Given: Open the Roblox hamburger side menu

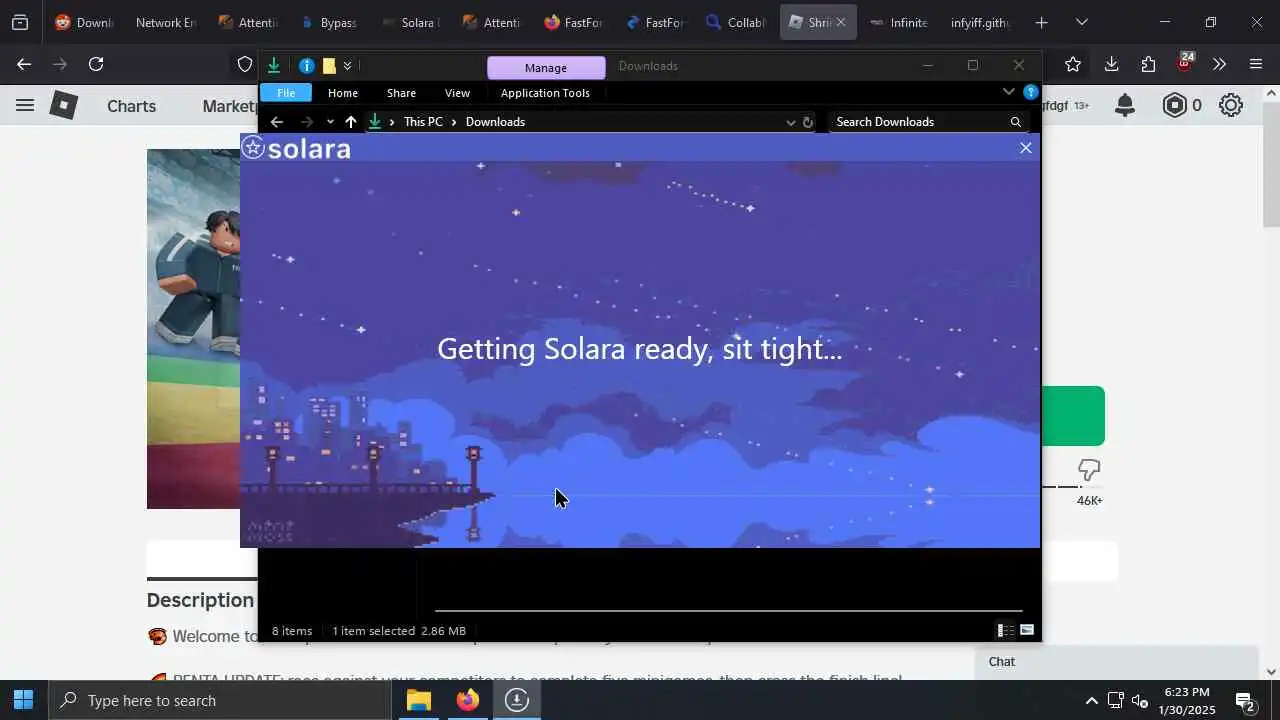Looking at the screenshot, I should point(25,105).
